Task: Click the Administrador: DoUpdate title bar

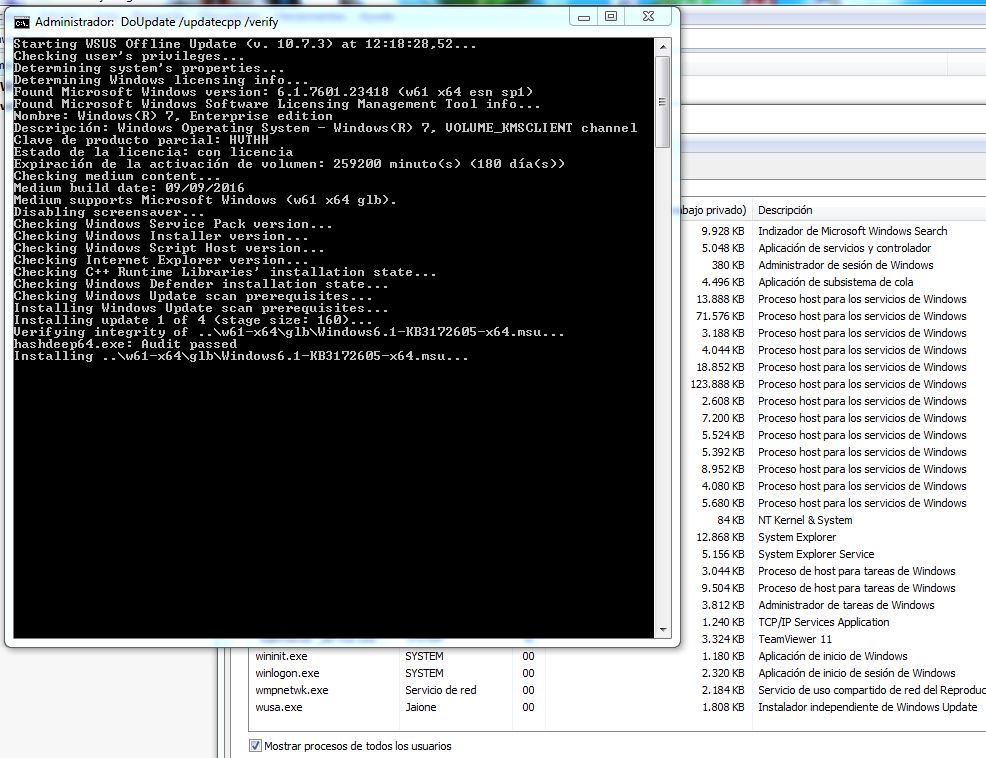Action: click(x=300, y=20)
